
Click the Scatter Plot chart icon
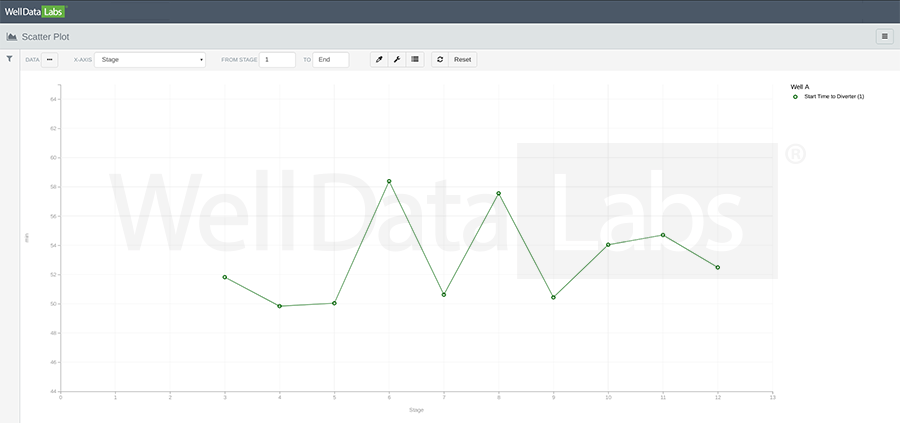[x=11, y=37]
